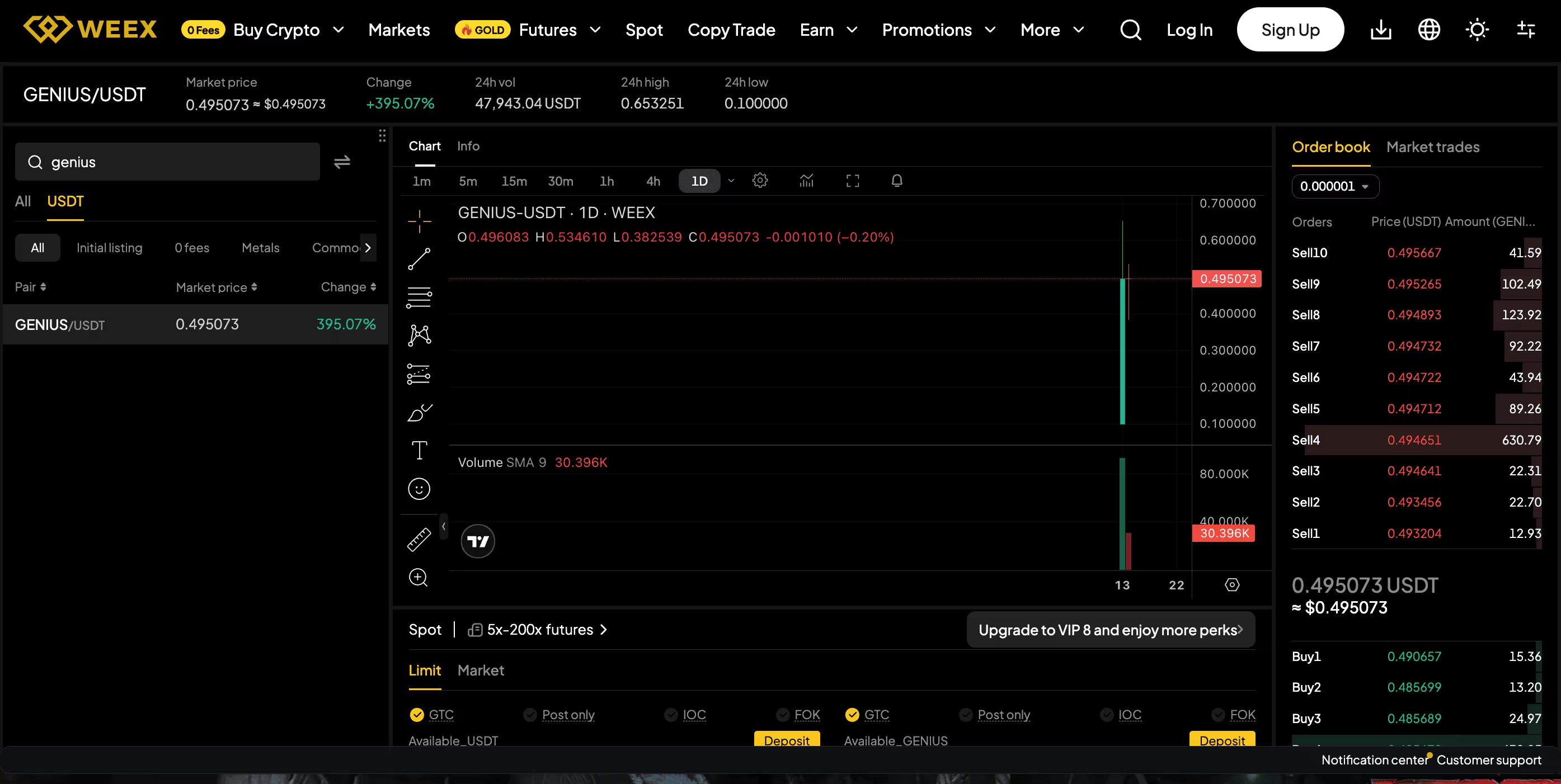Expand the Futures navigation menu
This screenshot has height=784, width=1561.
(x=558, y=30)
